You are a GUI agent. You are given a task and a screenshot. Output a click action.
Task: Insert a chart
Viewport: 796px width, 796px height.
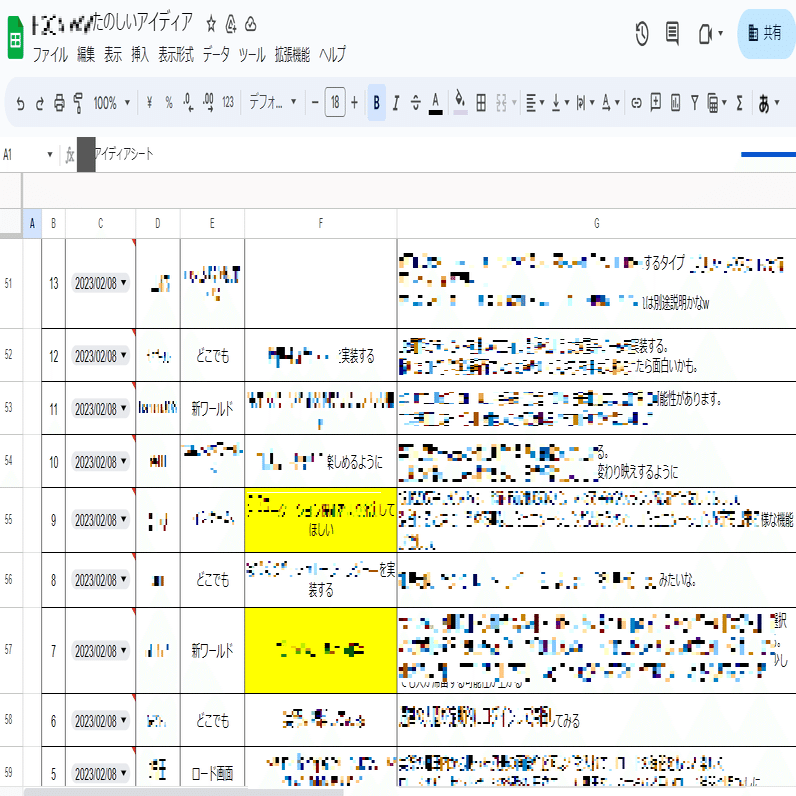675,103
